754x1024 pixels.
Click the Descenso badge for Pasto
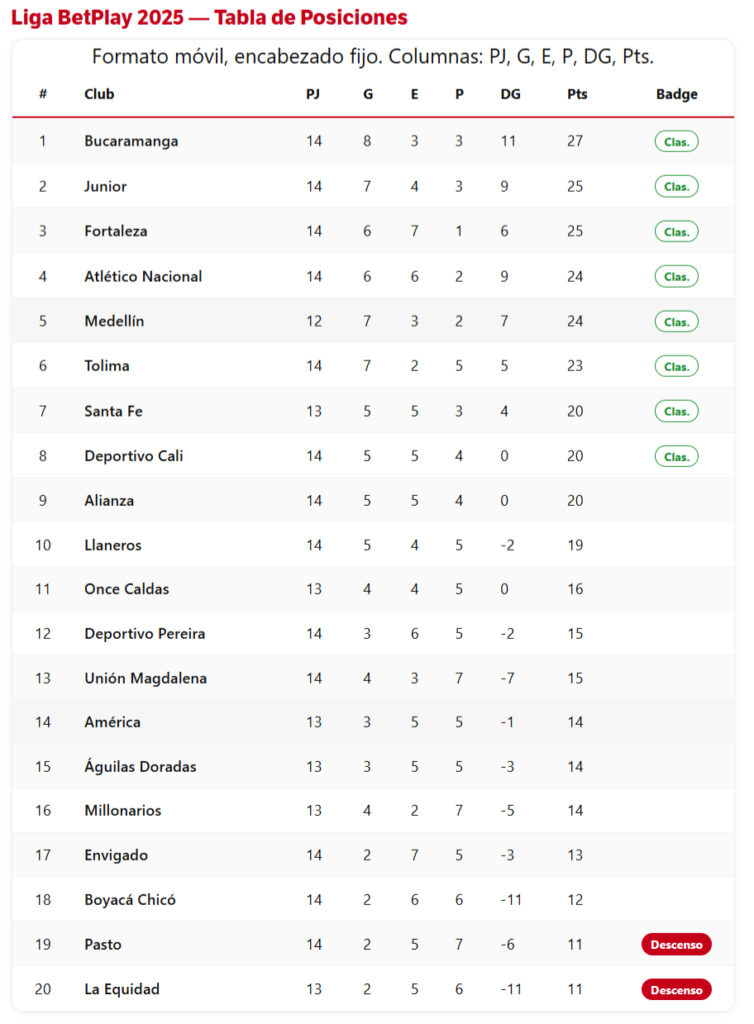676,944
